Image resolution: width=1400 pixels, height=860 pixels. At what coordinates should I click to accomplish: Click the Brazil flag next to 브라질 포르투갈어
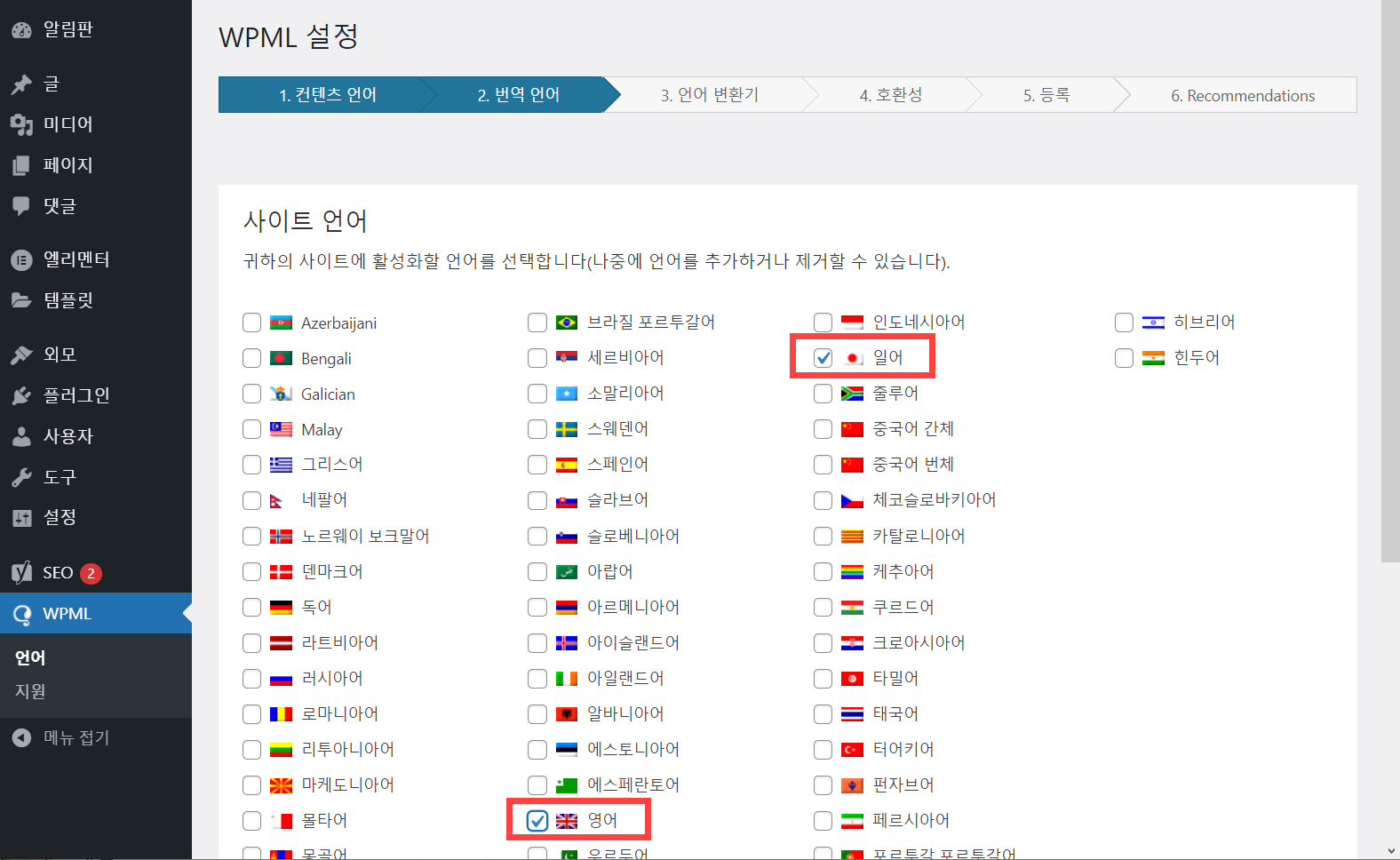click(567, 322)
